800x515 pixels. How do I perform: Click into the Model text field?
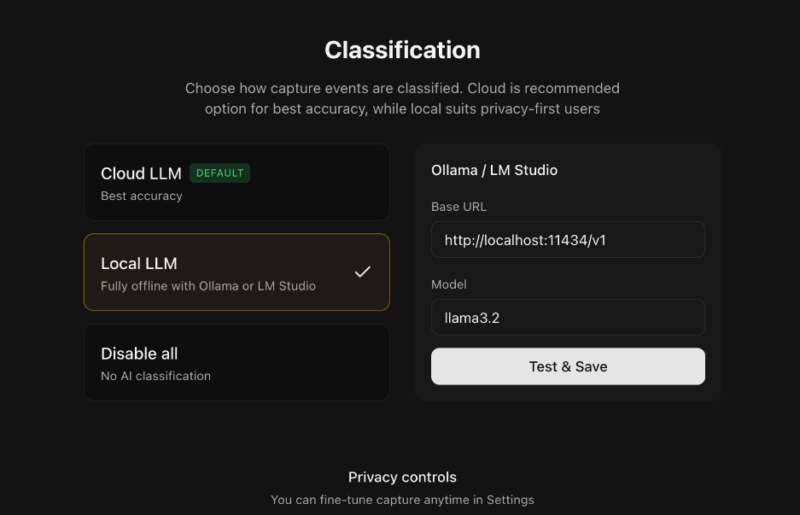tap(567, 318)
